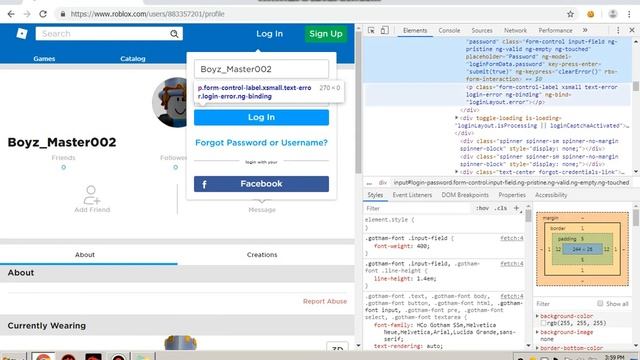640x360 pixels.
Task: Click the Message option on profile
Action: click(262, 210)
